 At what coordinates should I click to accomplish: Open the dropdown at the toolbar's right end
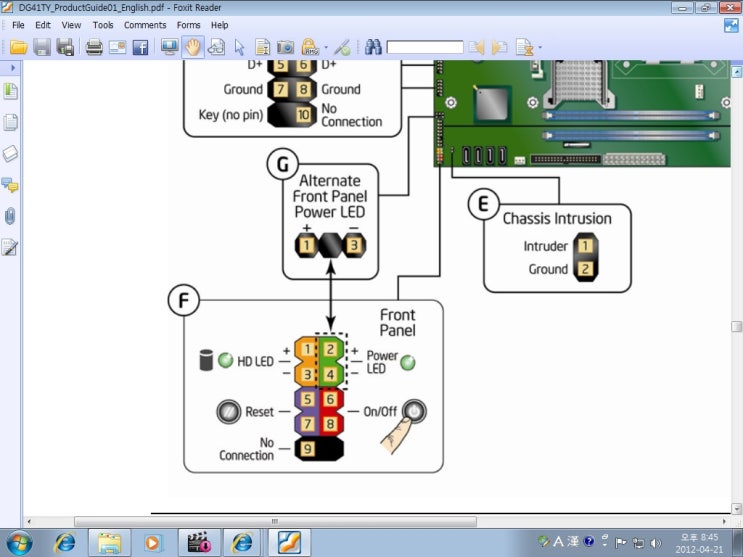[x=540, y=48]
